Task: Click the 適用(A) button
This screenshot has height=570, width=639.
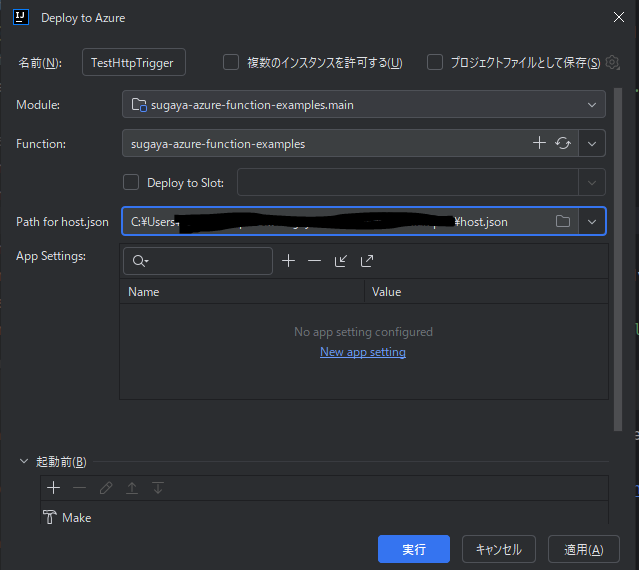Action: [584, 549]
